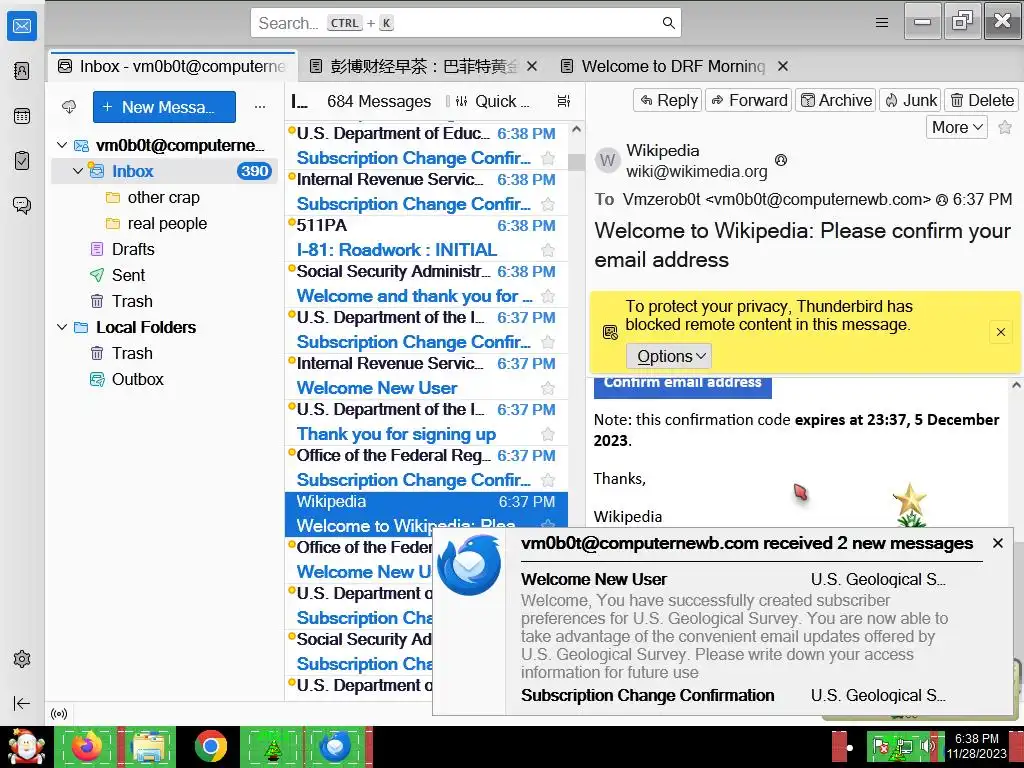Click the remote content blocked icon

pos(610,332)
